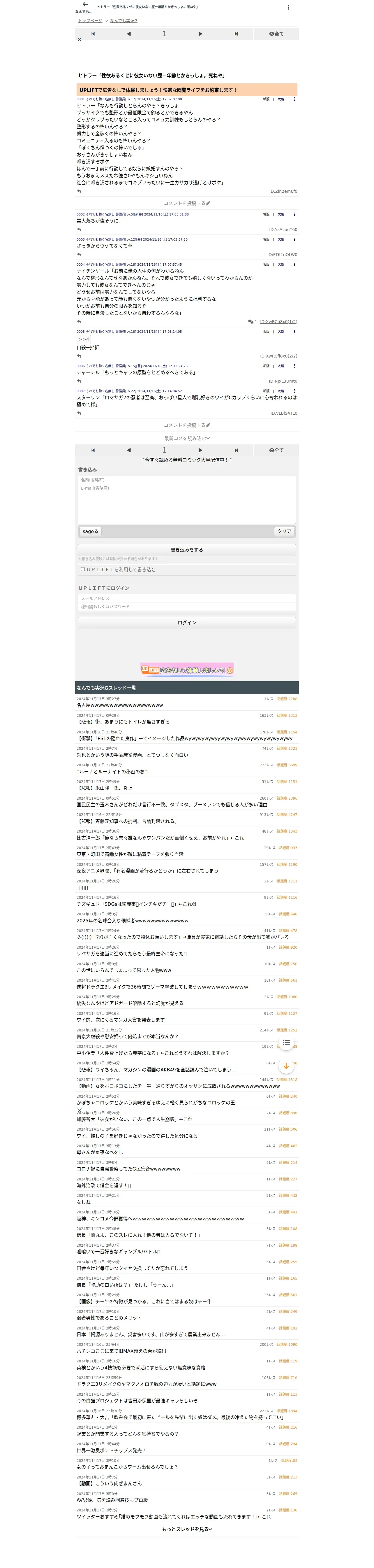Screen dimensions: 374x1568
Task: Focus the 名前(省略可) name field
Action: tap(187, 480)
